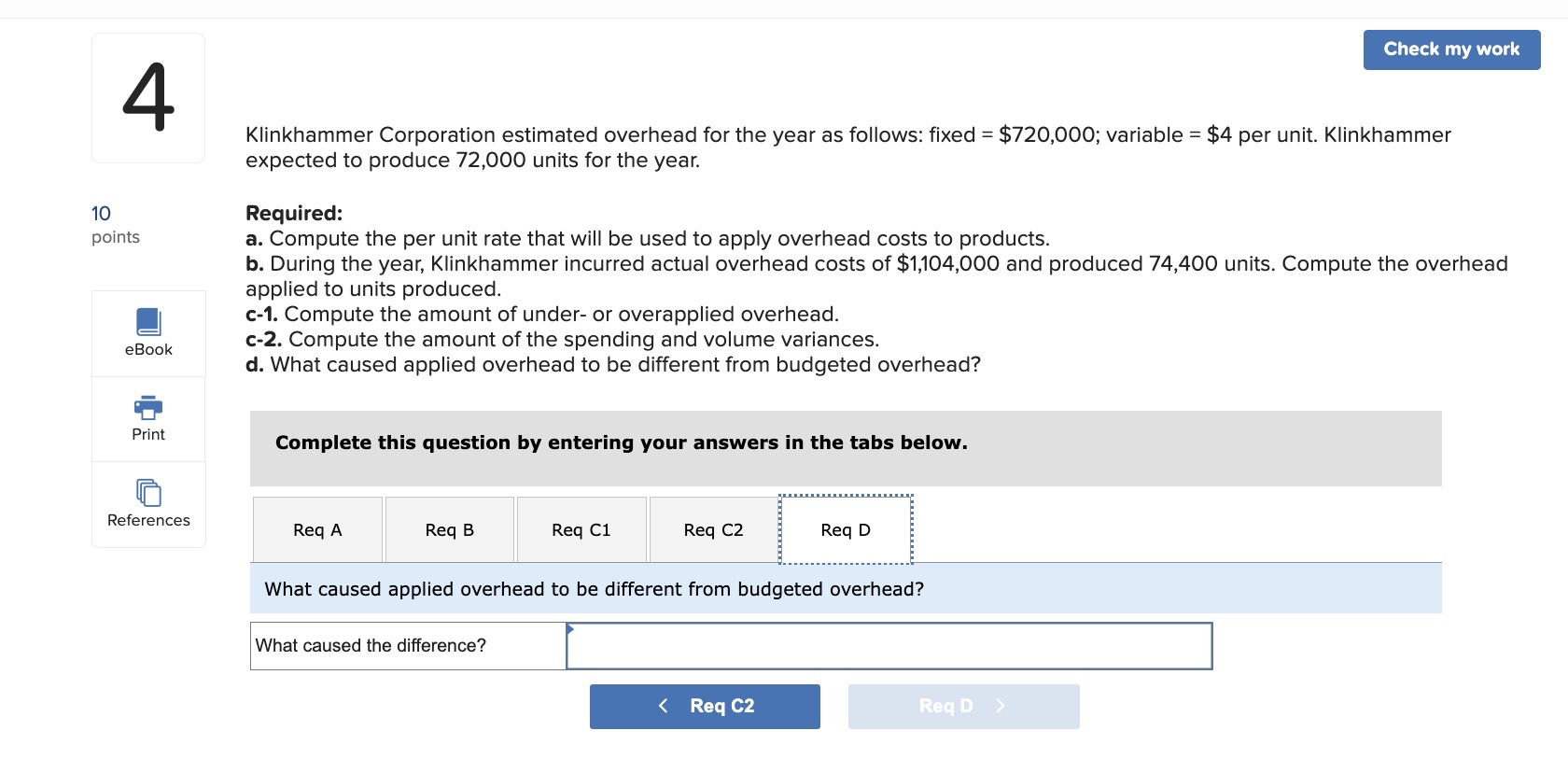Open the Req B tab

(x=448, y=529)
